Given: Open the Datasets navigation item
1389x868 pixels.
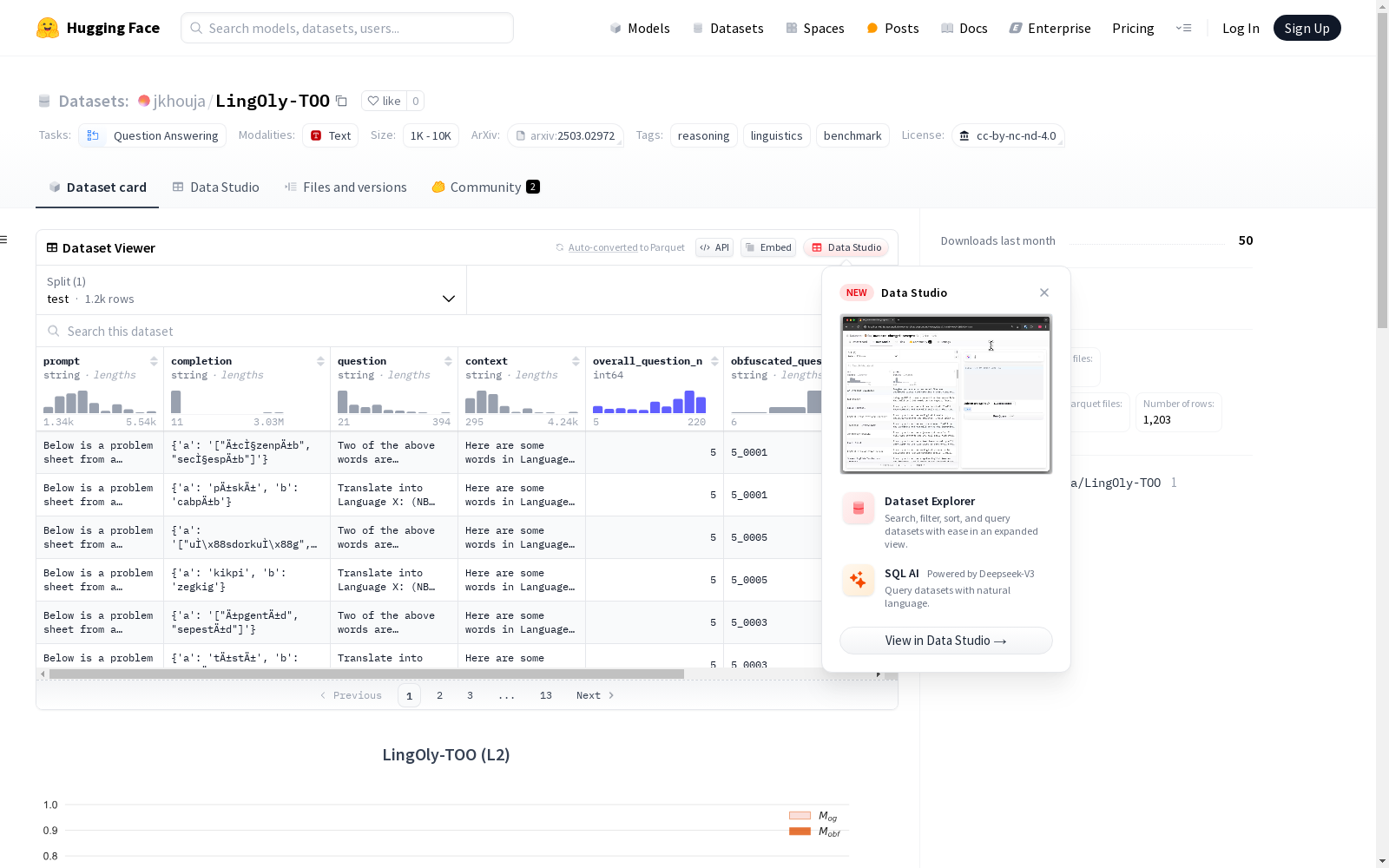Looking at the screenshot, I should coord(727,28).
